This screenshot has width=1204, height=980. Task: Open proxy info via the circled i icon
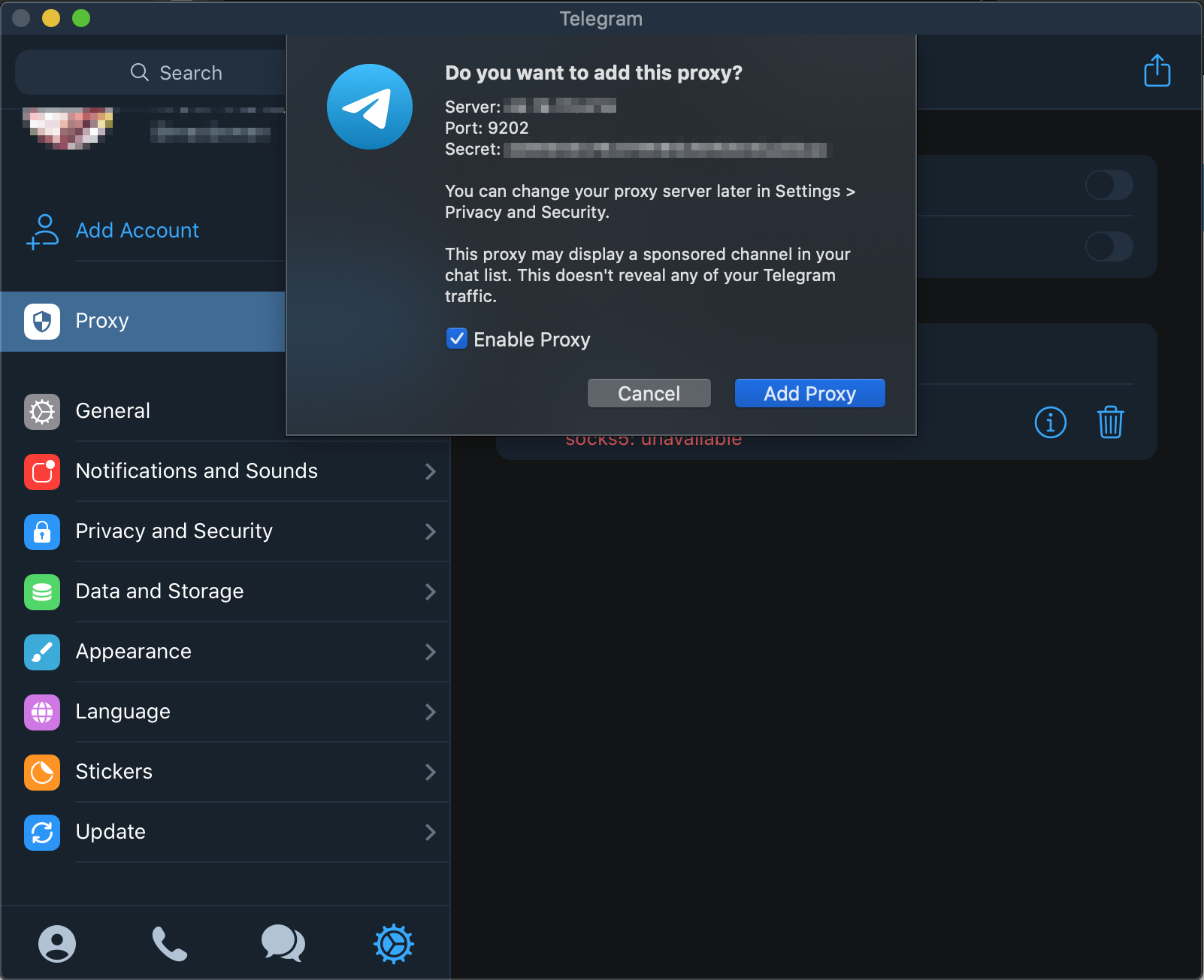[x=1050, y=422]
